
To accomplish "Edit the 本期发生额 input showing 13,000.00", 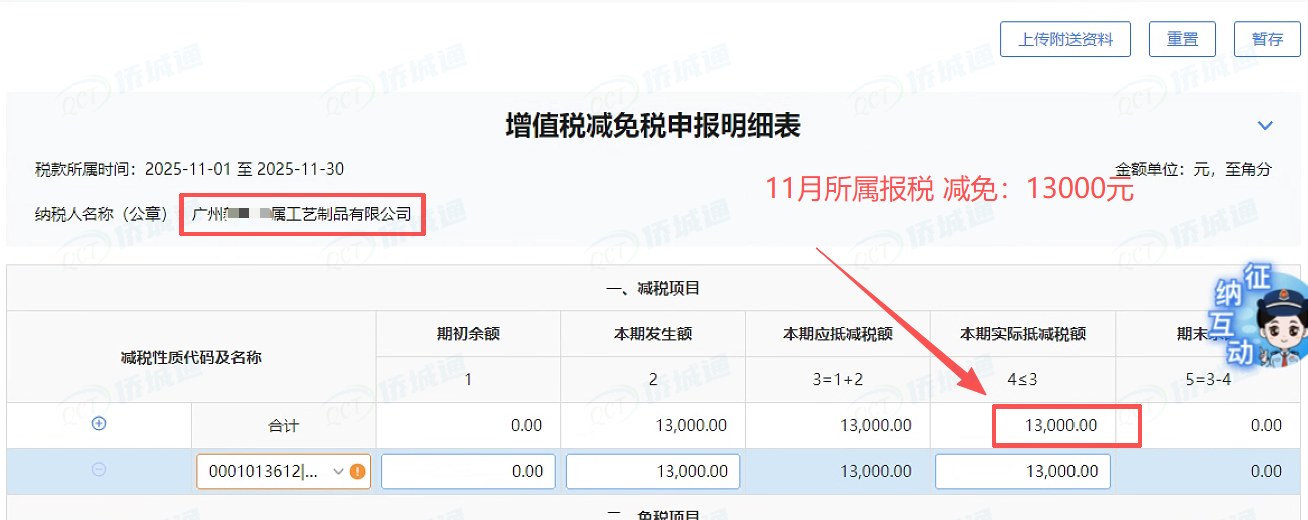I will tap(653, 471).
